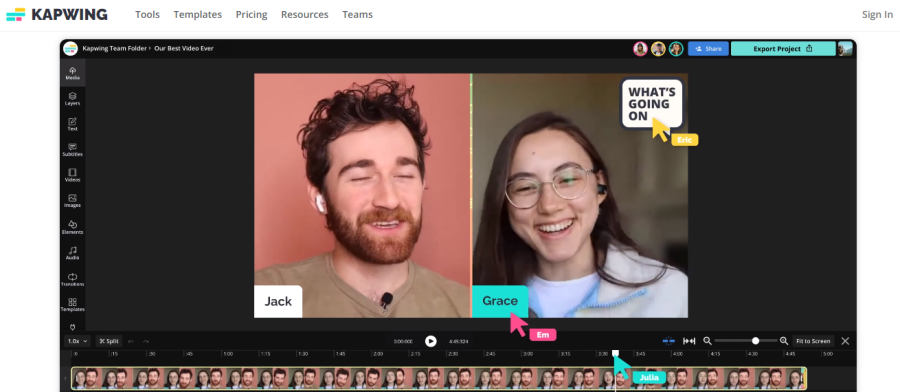
Task: Click the Split button in timeline toolbar
Action: point(109,341)
